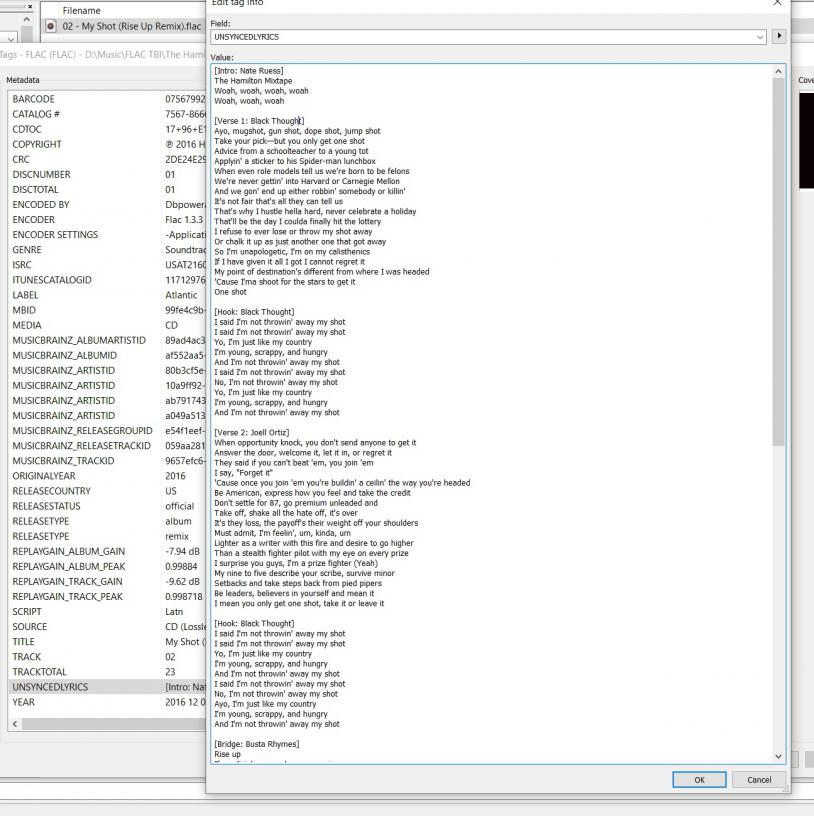
Task: Click the arrow button beside Field combo
Action: tap(779, 37)
